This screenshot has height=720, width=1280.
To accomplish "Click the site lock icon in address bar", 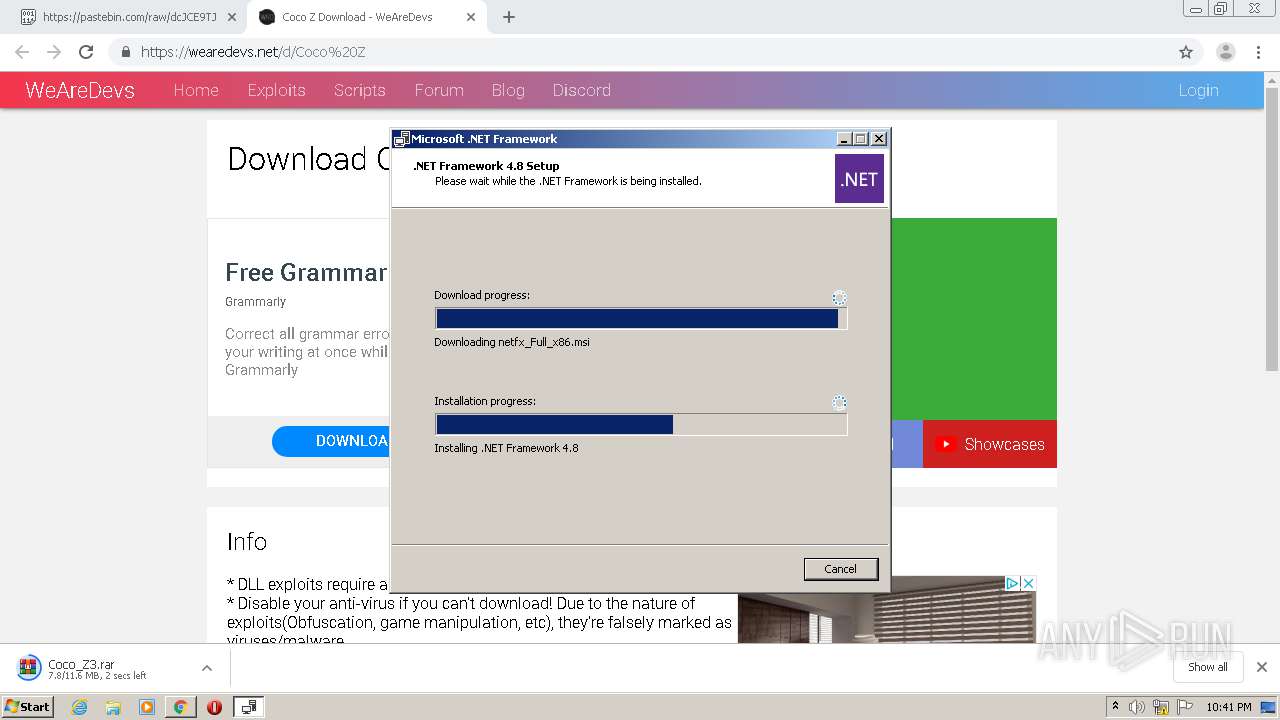I will 126,52.
